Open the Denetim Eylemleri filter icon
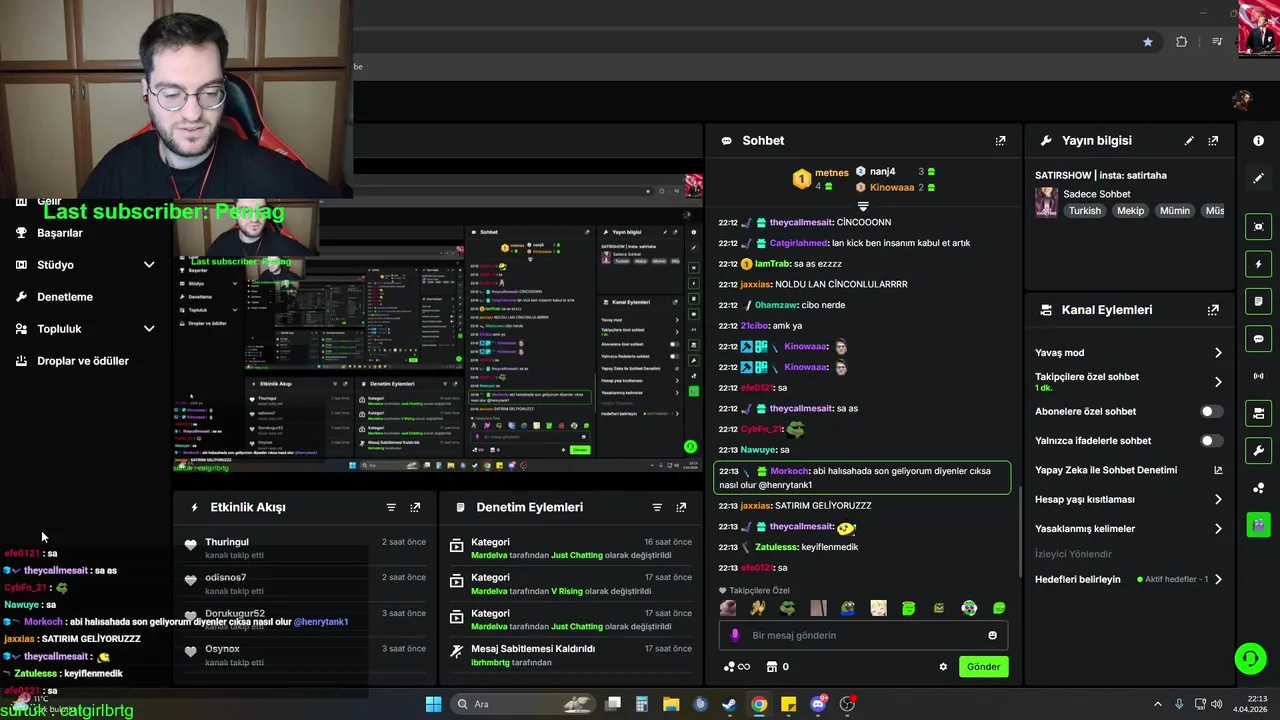This screenshot has width=1280, height=720. [657, 507]
